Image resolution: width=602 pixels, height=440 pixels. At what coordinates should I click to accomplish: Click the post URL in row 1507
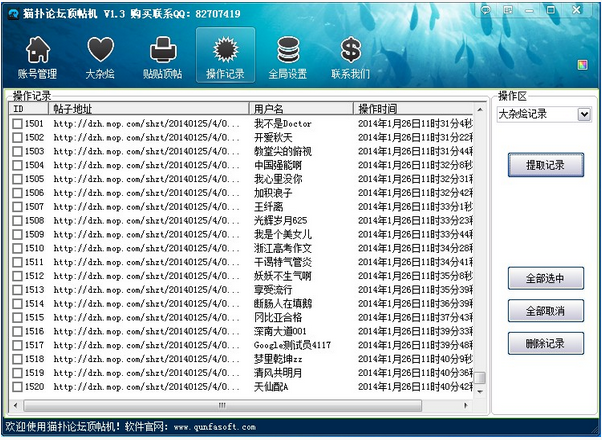147,207
